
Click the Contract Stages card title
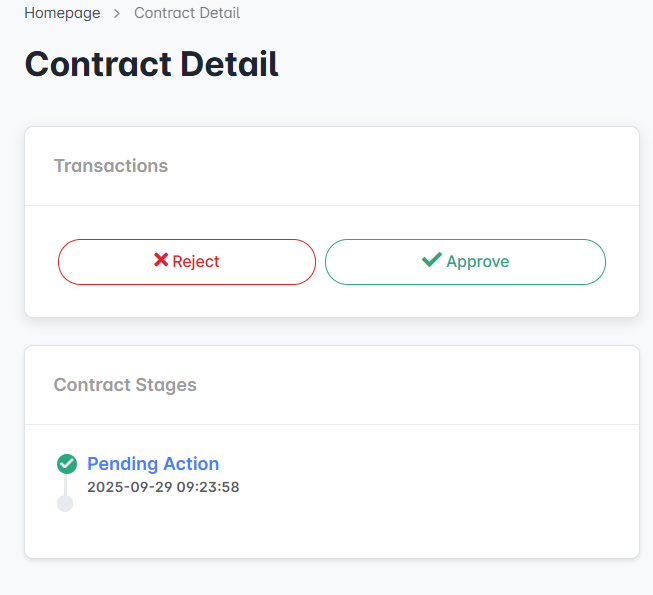coord(125,385)
